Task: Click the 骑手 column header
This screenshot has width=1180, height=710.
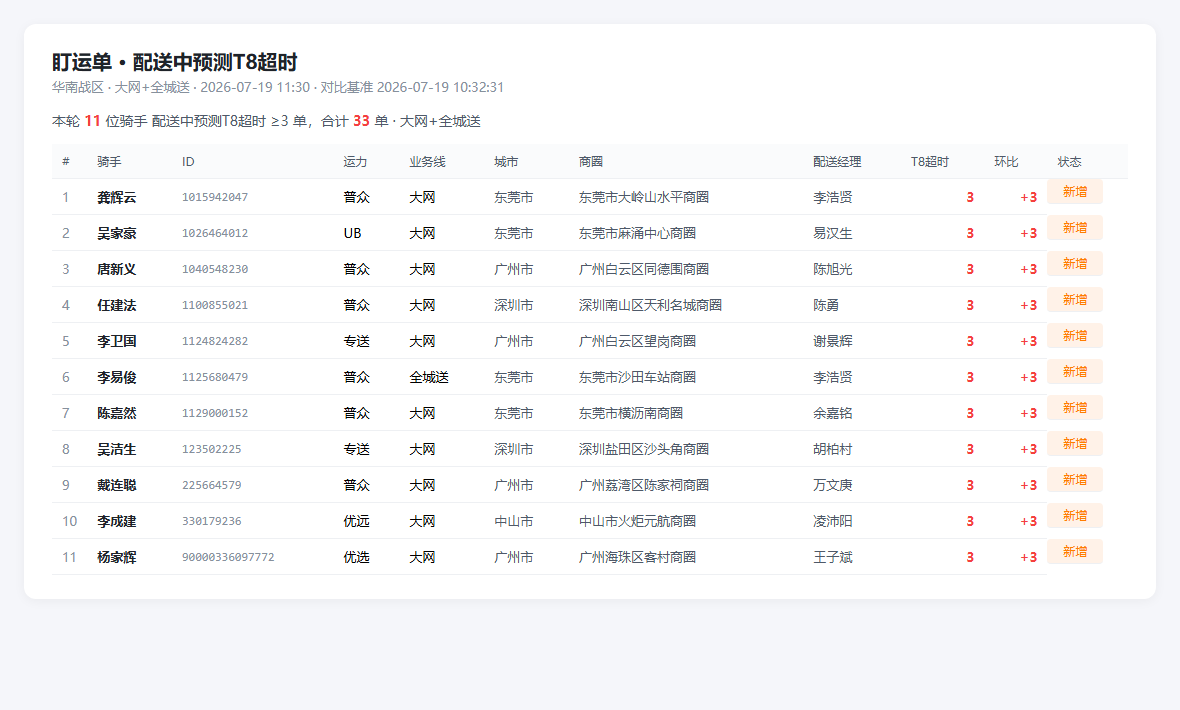Action: [109, 162]
